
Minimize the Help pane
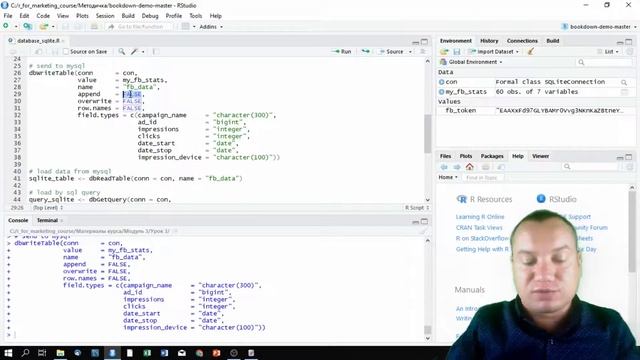[x=620, y=157]
